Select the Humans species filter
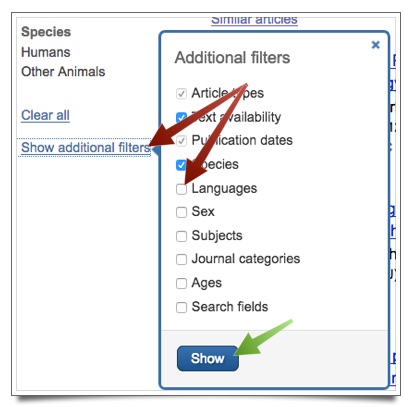414x407 pixels. click(x=46, y=52)
